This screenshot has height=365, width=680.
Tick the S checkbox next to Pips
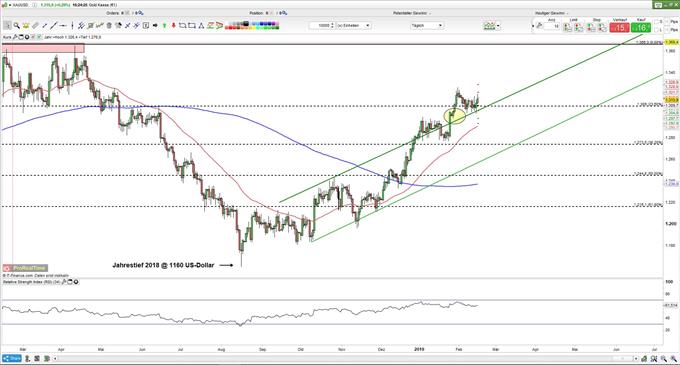[656, 22]
